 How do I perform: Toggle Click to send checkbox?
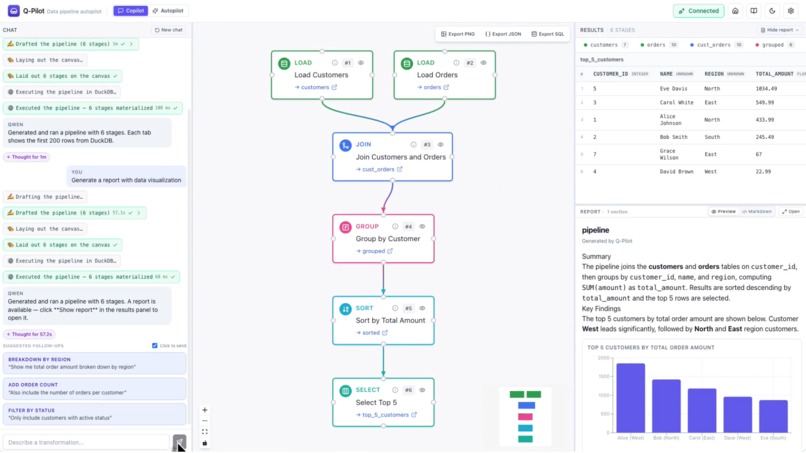click(x=155, y=346)
